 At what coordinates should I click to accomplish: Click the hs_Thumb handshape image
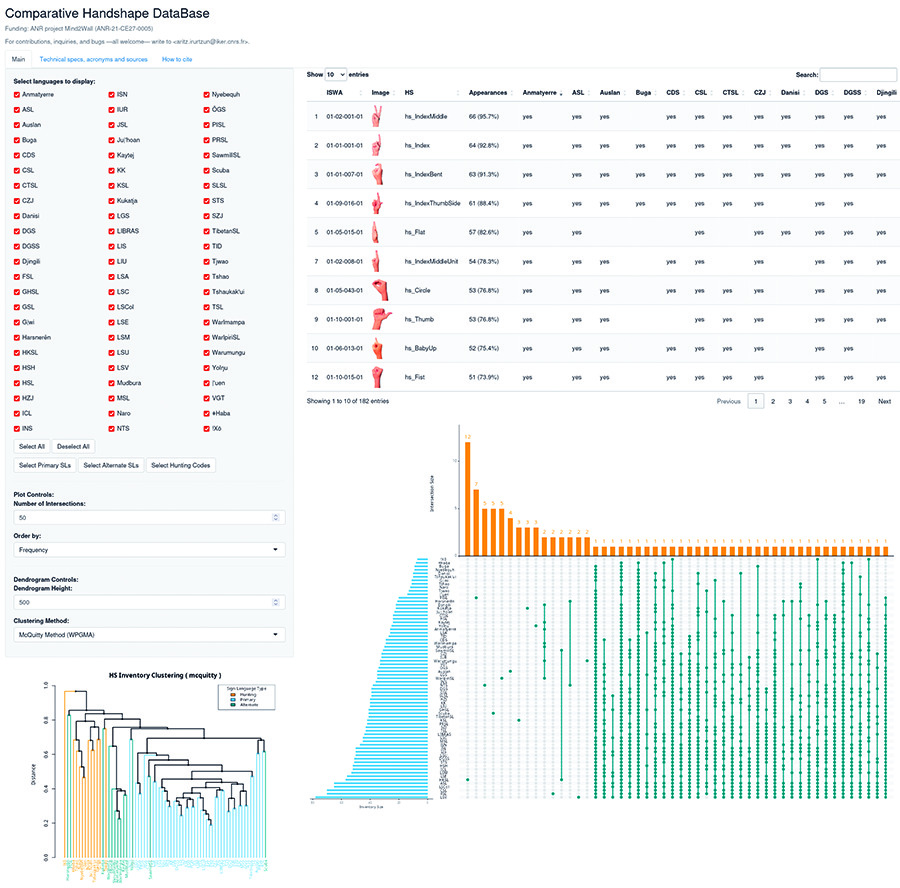click(x=379, y=320)
